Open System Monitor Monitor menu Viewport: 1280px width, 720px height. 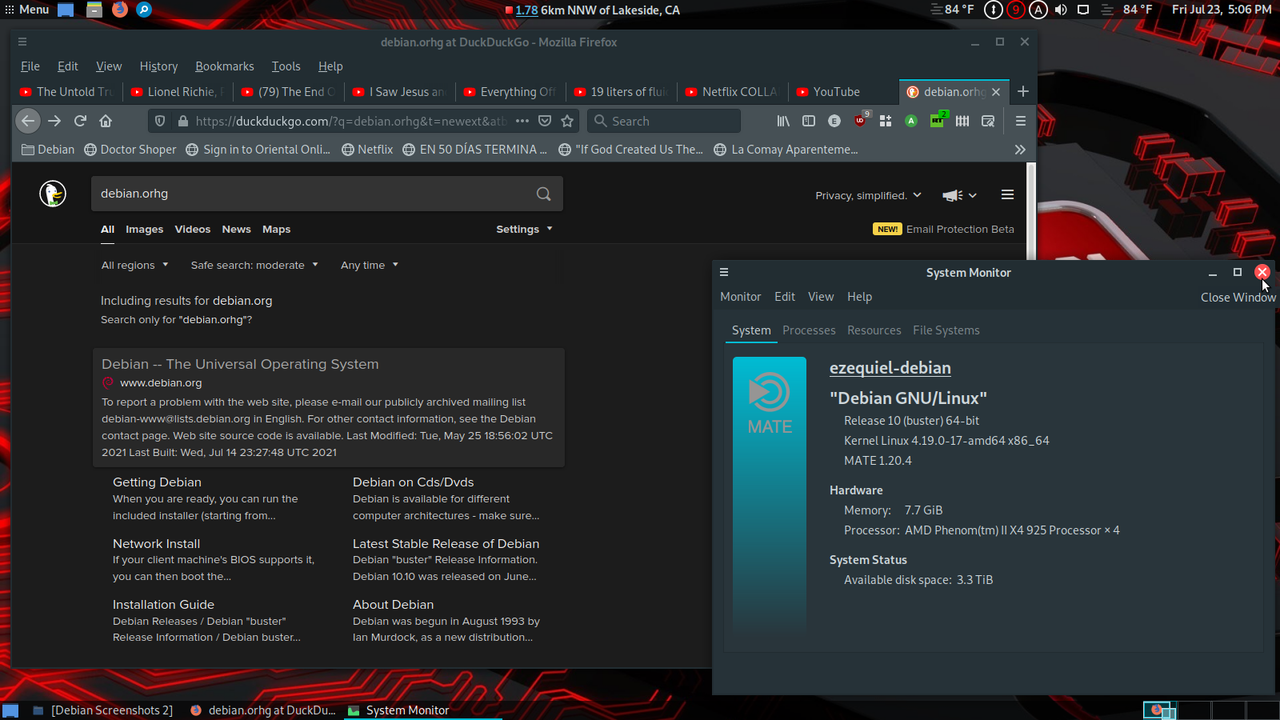[740, 297]
